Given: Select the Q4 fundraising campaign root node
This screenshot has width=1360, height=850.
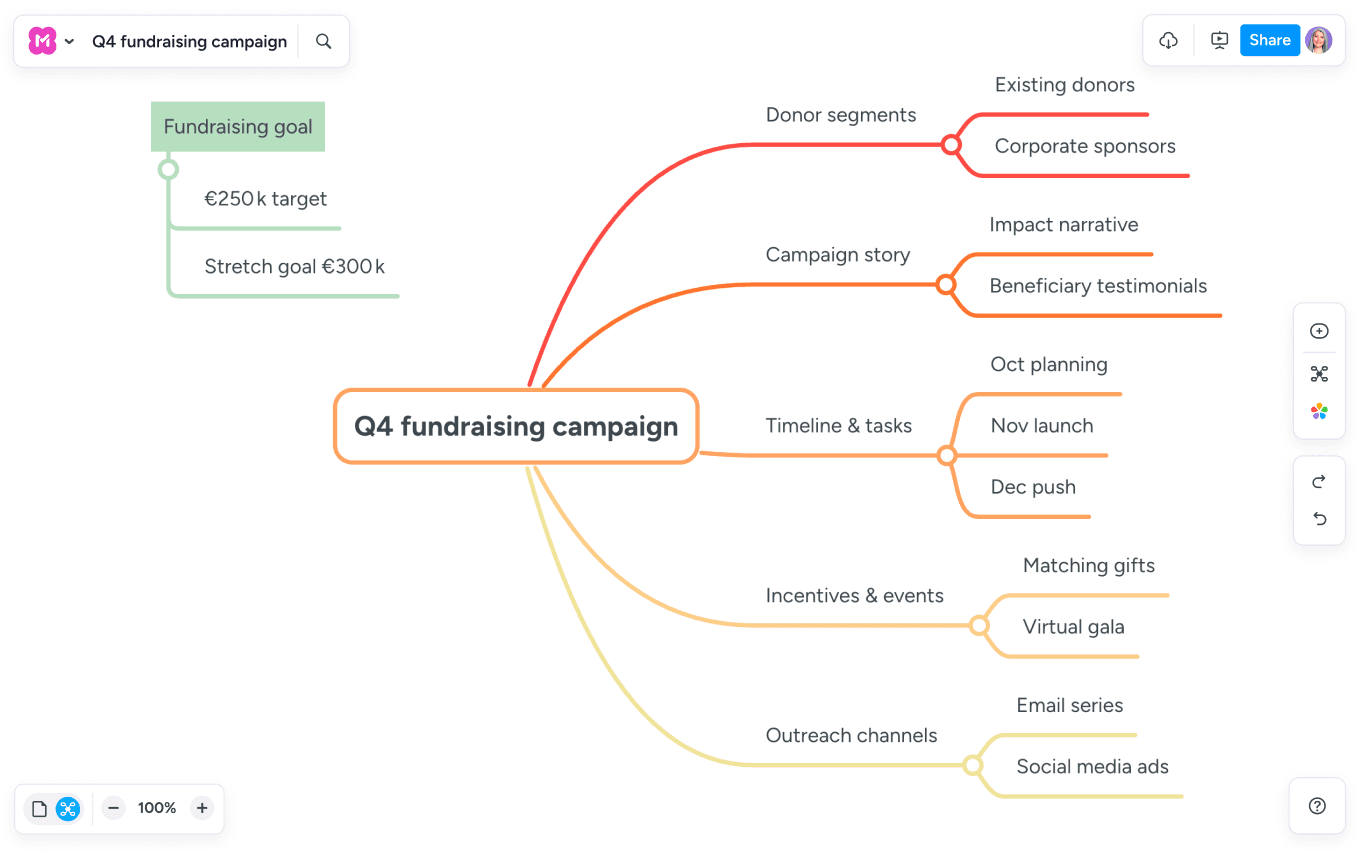Looking at the screenshot, I should [516, 427].
